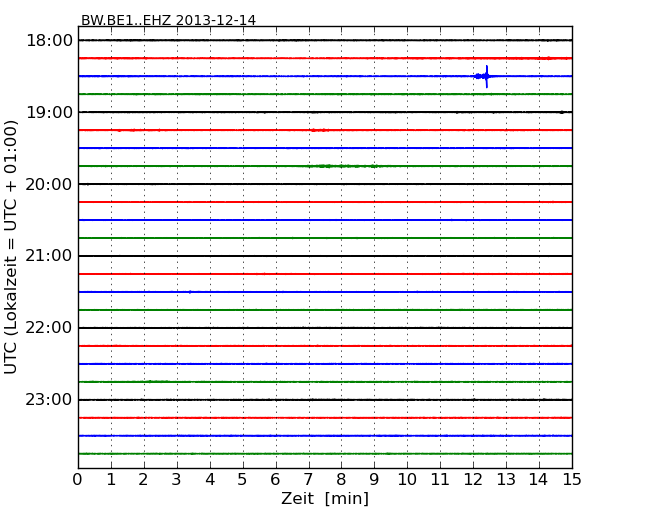Screen dimensions: 650x520
Task: Click the x-axis tick label '6'
Action: pyautogui.click(x=276, y=479)
